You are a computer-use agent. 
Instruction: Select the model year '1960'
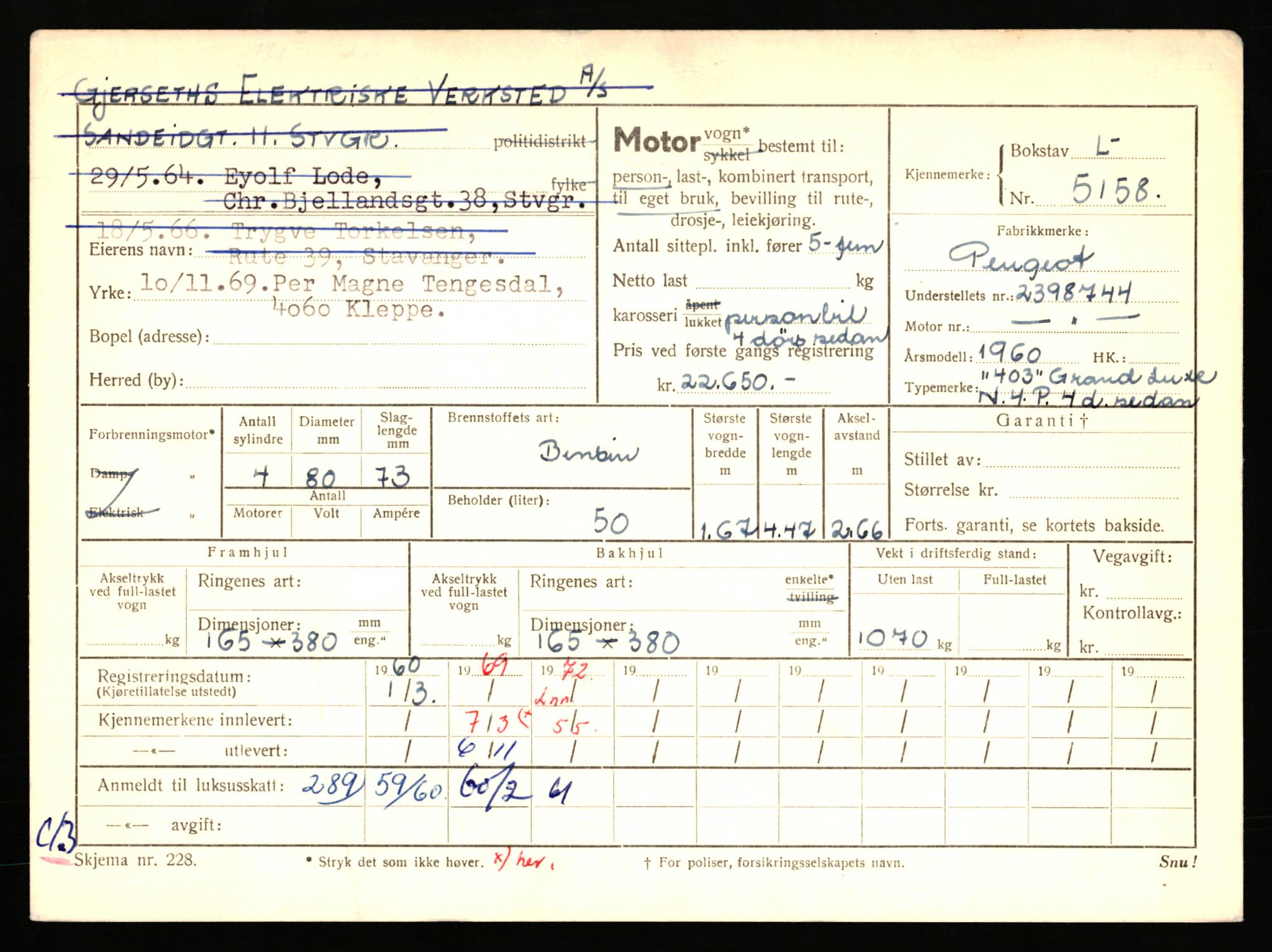[1009, 354]
